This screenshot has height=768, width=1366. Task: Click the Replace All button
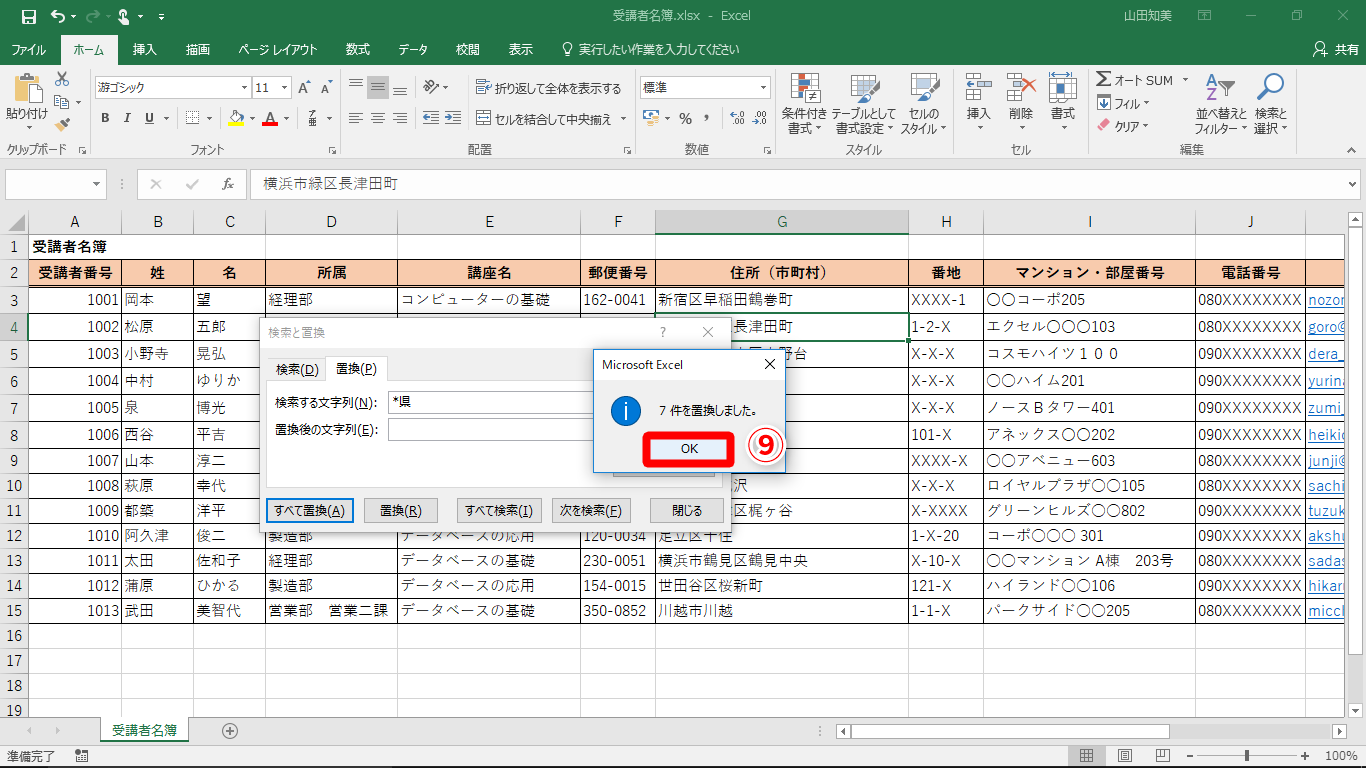click(x=310, y=511)
